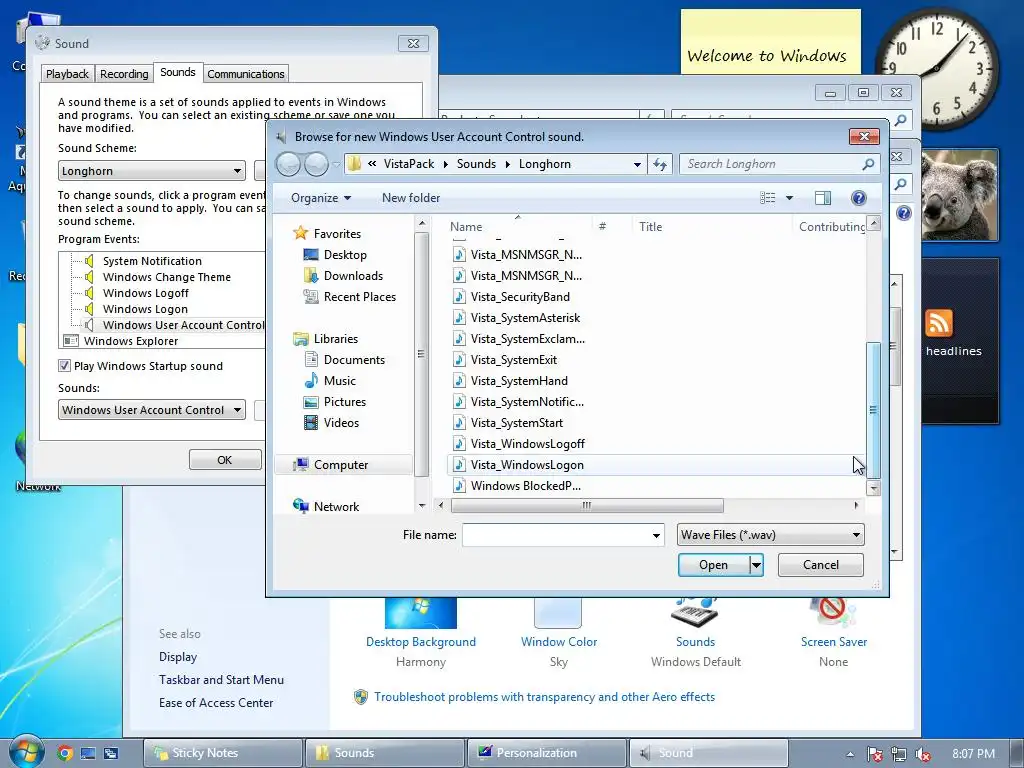Switch to the Playback tab
The height and width of the screenshot is (768, 1024).
(67, 74)
